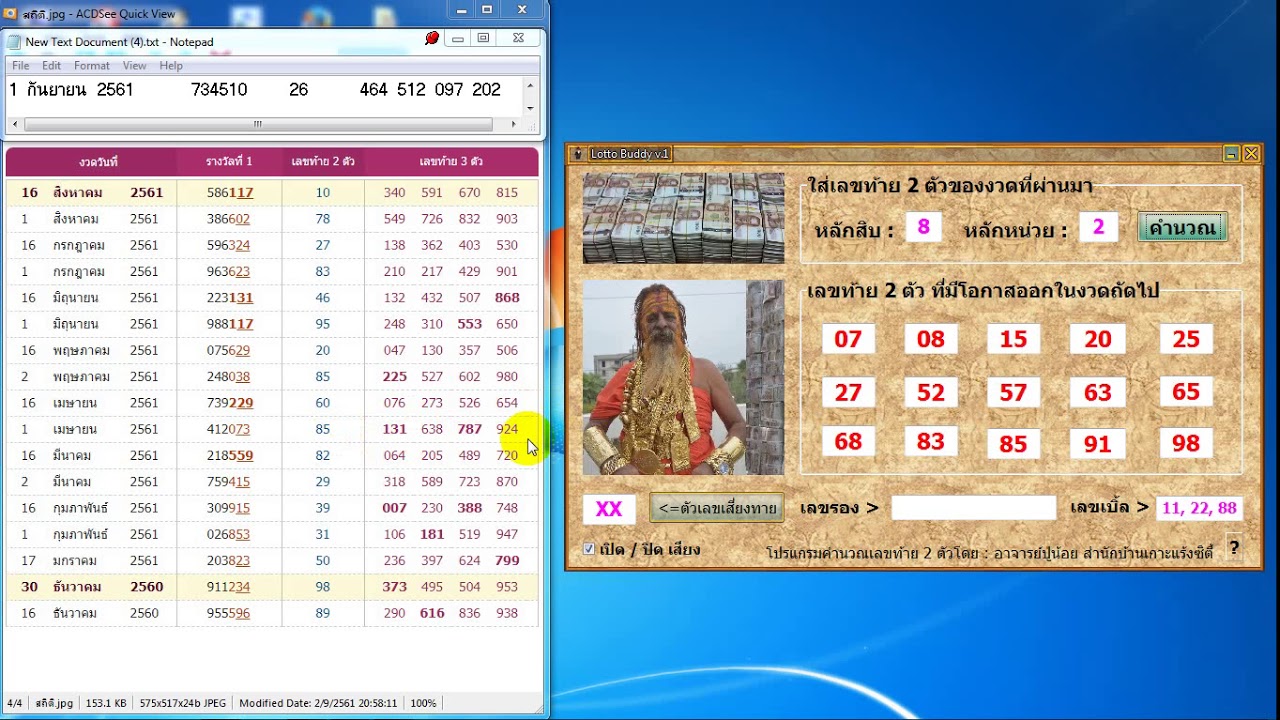Click the Notepad vertical scroll up arrow
1280x720 pixels.
coord(530,87)
